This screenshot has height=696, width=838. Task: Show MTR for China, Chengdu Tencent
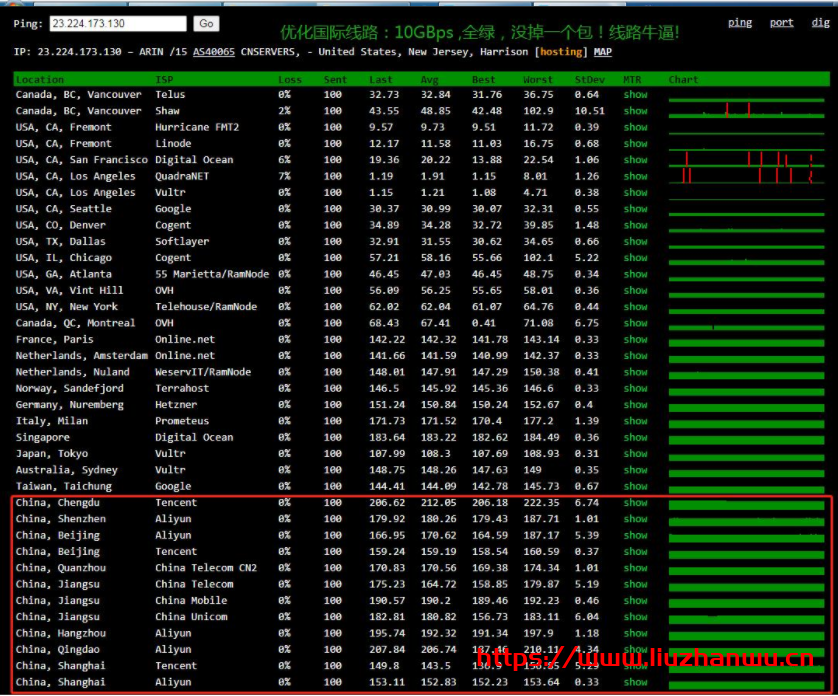point(635,503)
